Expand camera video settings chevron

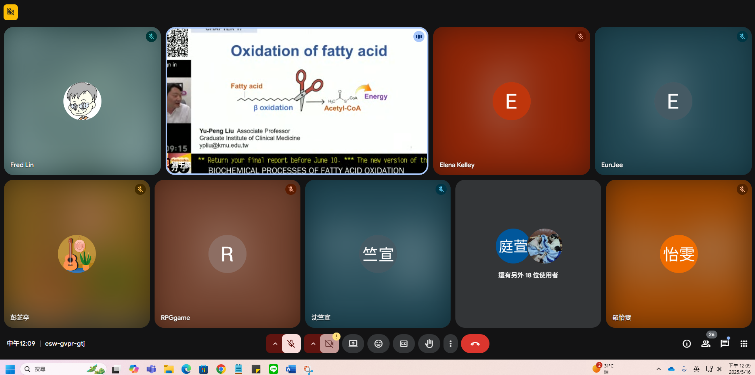312,344
